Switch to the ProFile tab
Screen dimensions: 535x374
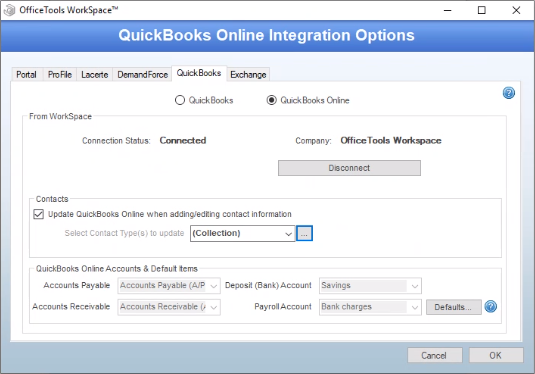60,74
